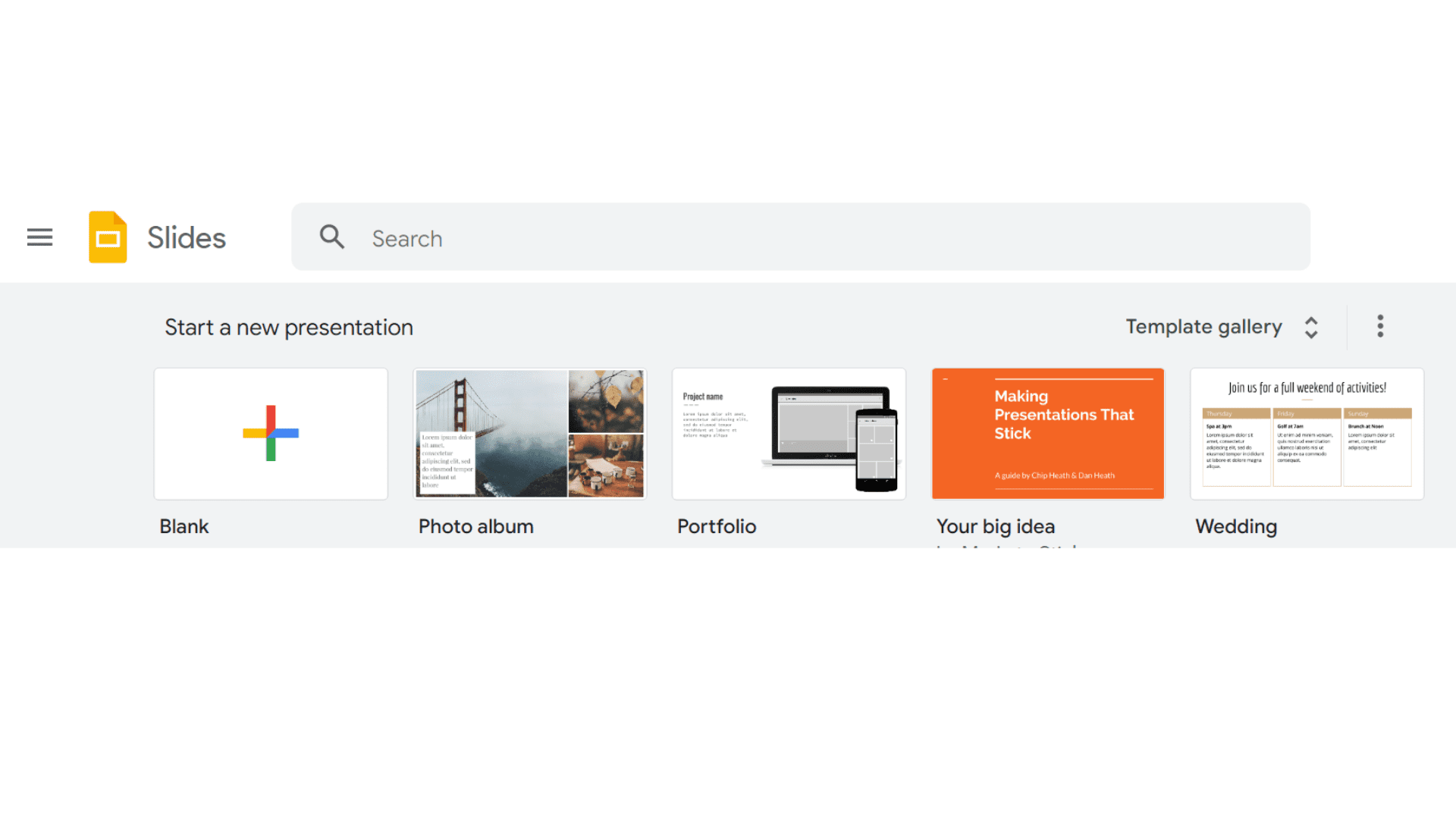The image size is (1456, 819).
Task: Click the vertical ellipsis options icon
Action: (1380, 326)
